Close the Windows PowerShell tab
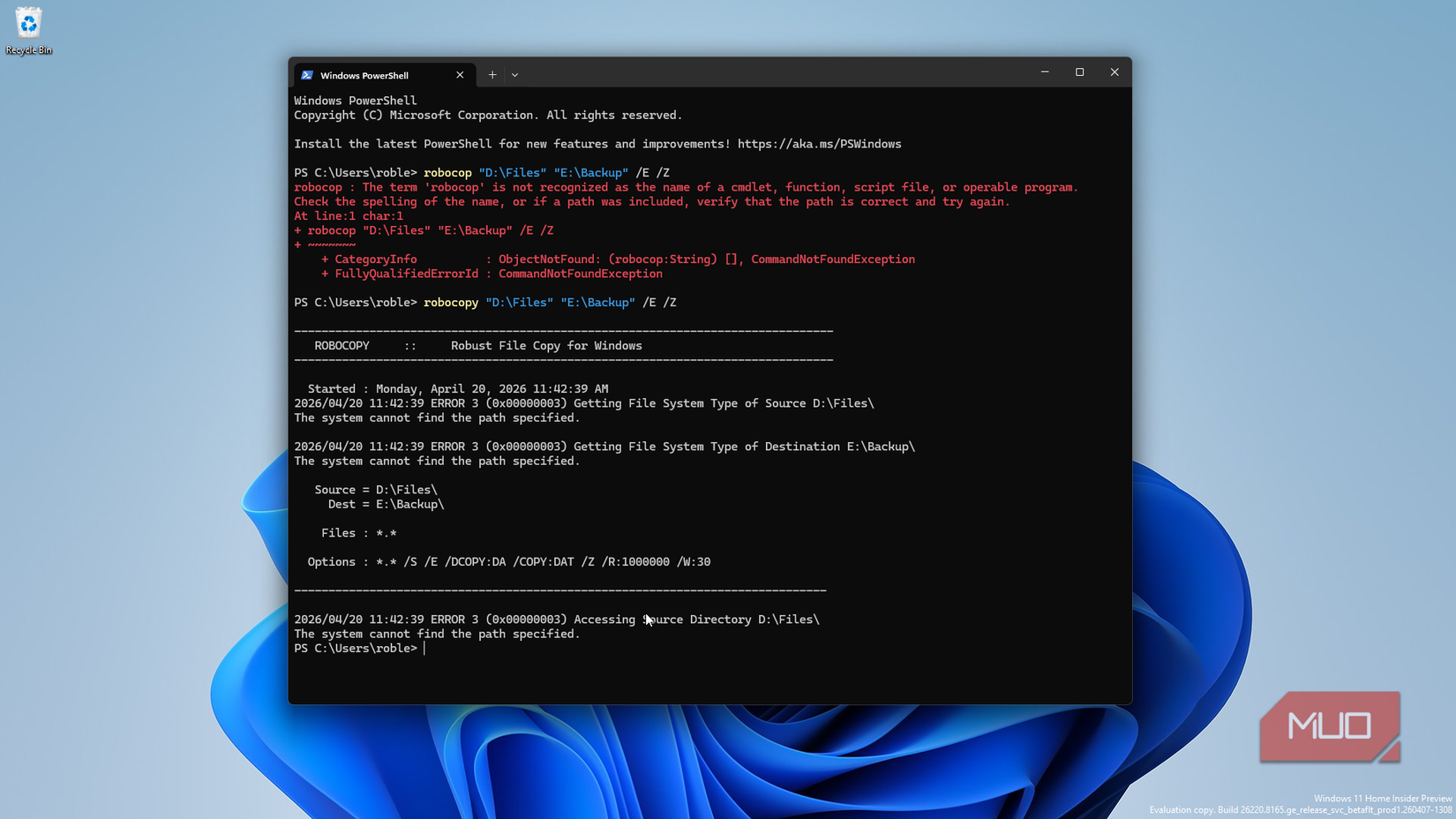 tap(460, 75)
